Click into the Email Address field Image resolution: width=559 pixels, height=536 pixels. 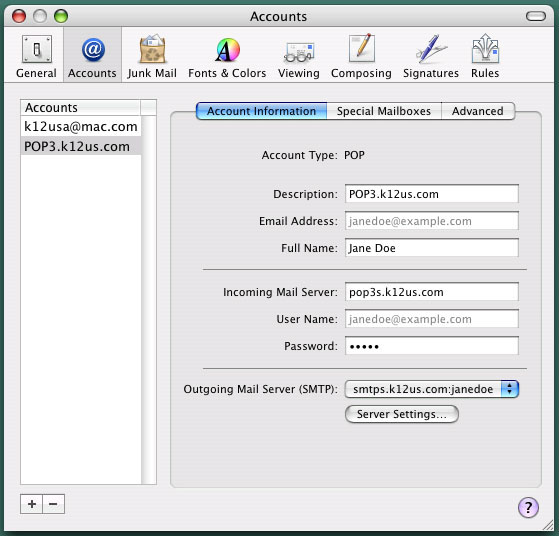(431, 221)
